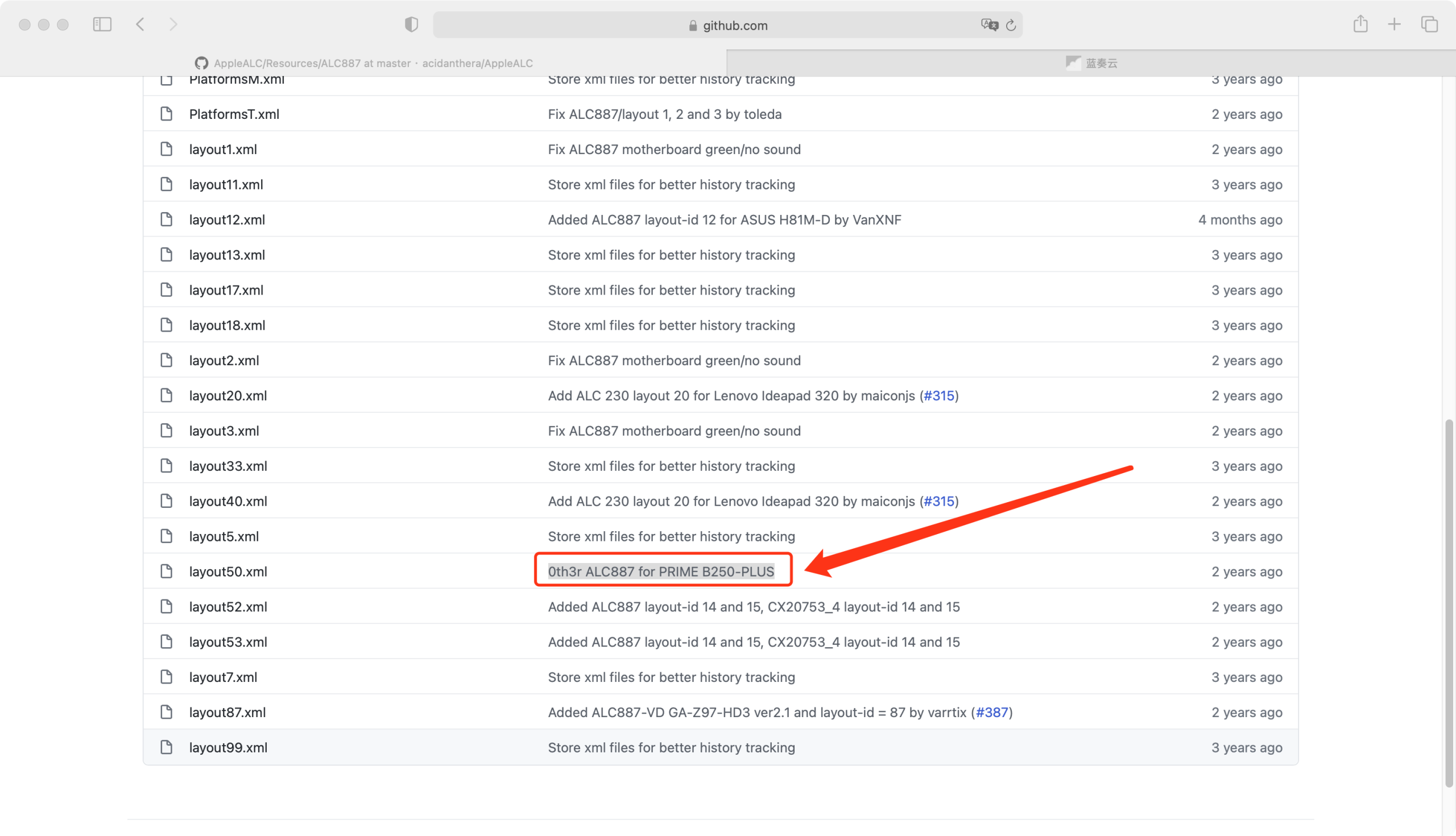
Task: Click file icon beside layout53.xml
Action: point(167,642)
